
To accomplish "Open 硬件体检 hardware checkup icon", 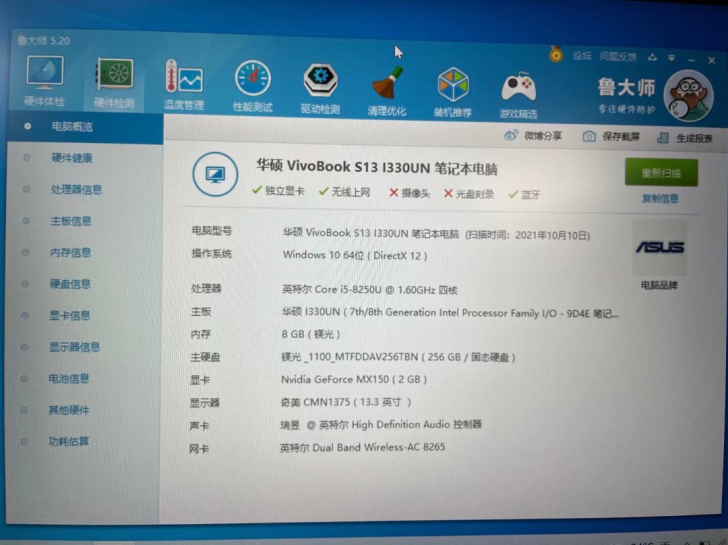I will tap(45, 80).
